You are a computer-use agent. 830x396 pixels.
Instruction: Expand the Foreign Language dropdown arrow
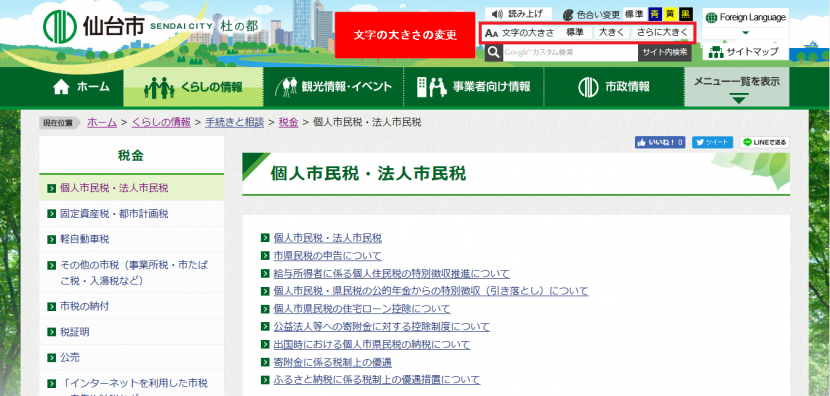tap(745, 32)
